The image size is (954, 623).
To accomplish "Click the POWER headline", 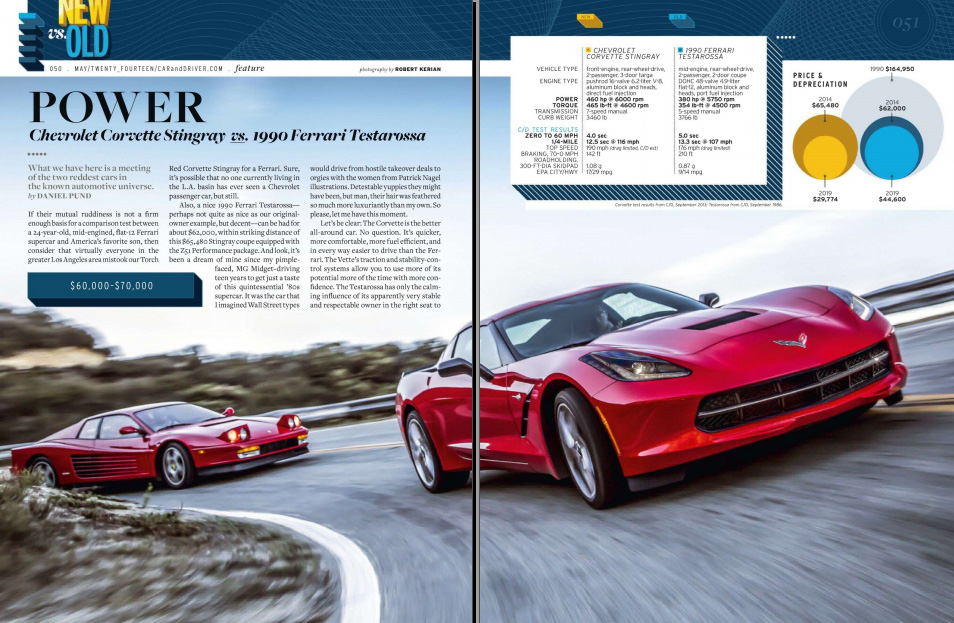I will click(117, 107).
